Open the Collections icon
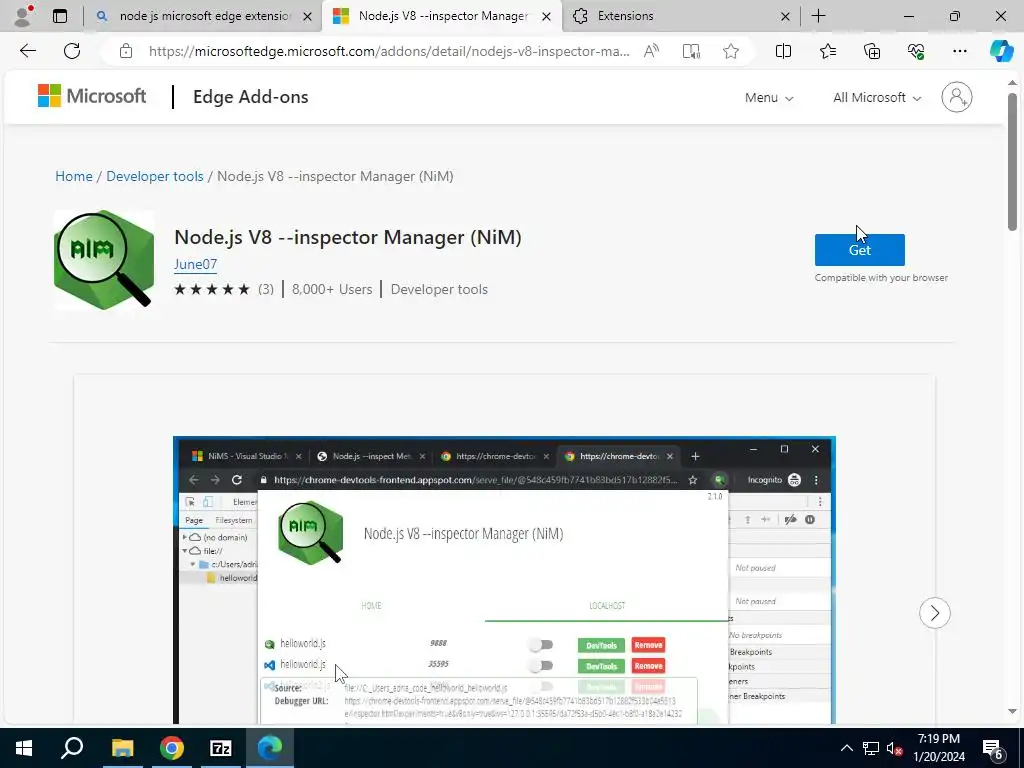 tap(872, 51)
